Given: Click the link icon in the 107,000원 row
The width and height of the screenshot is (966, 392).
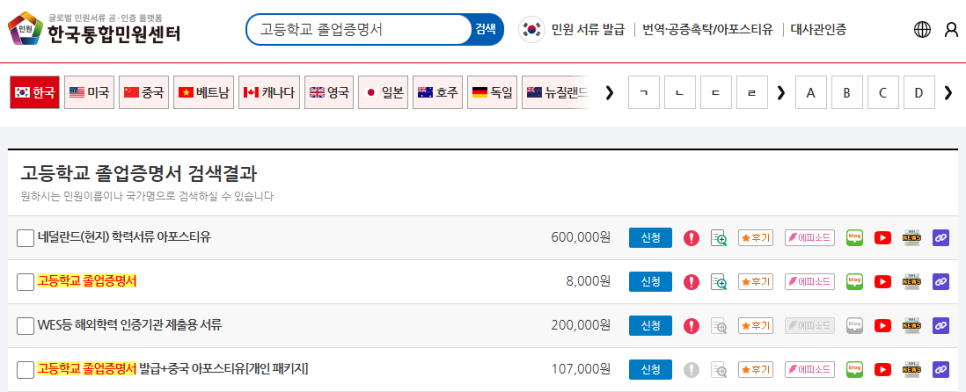Looking at the screenshot, I should (940, 369).
